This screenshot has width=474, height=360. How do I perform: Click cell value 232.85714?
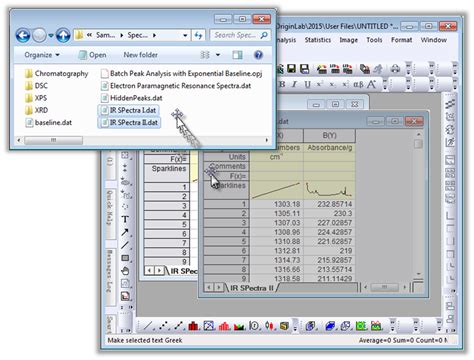pos(329,204)
